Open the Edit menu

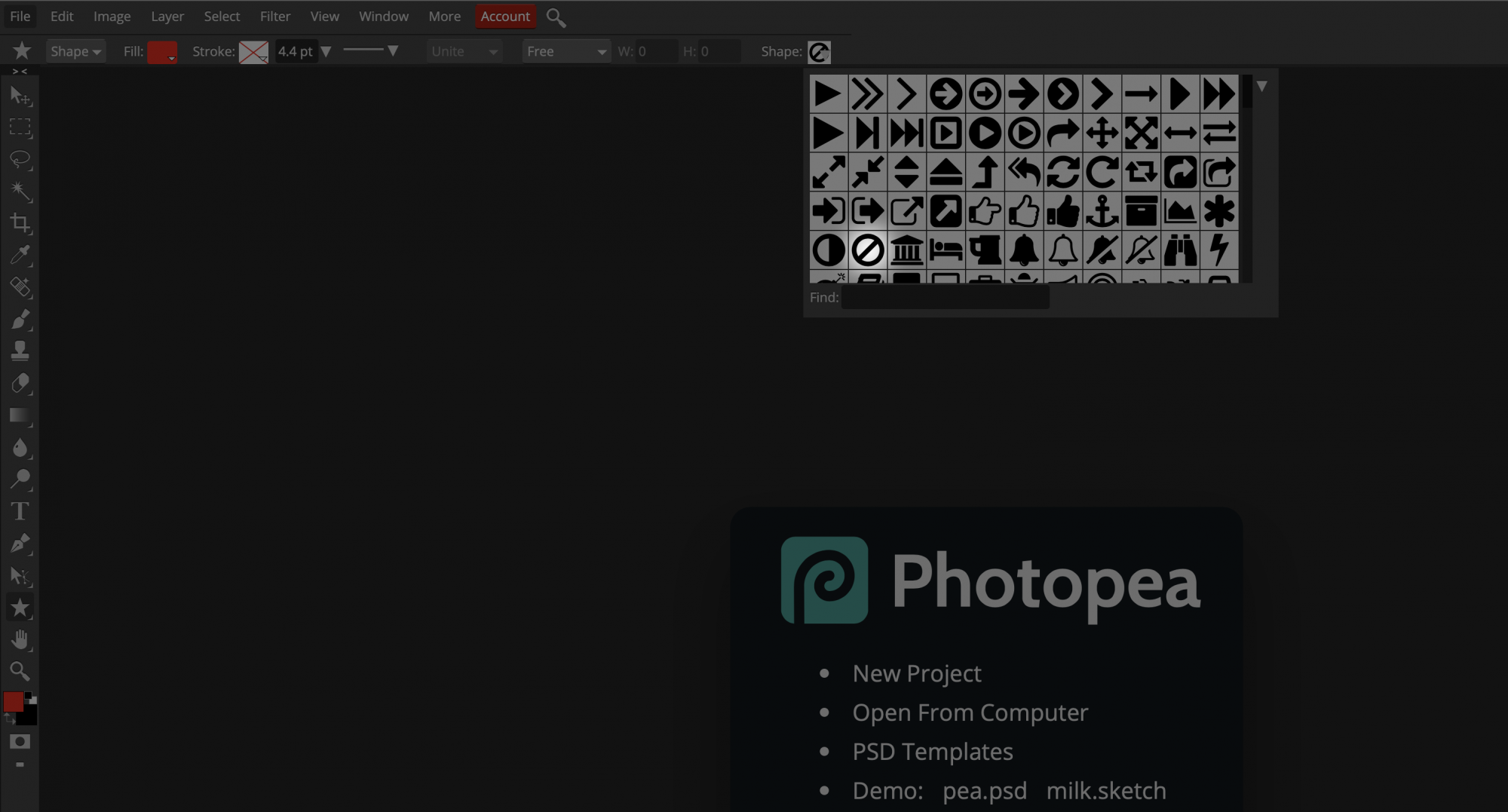coord(62,16)
